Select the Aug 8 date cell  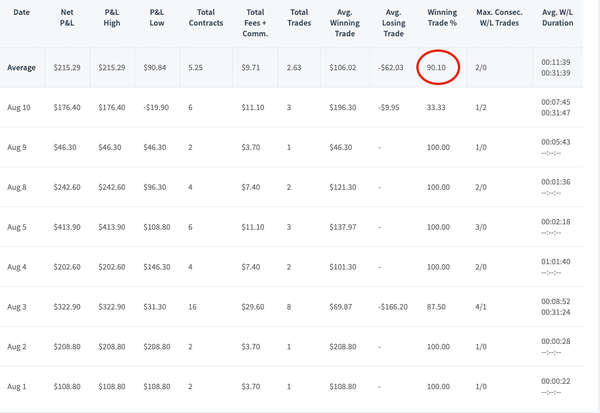(17, 187)
